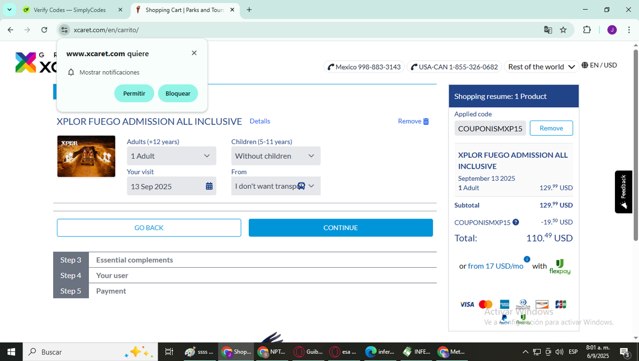Open the Adults quantity dropdown
The height and width of the screenshot is (361, 639).
pyautogui.click(x=171, y=156)
